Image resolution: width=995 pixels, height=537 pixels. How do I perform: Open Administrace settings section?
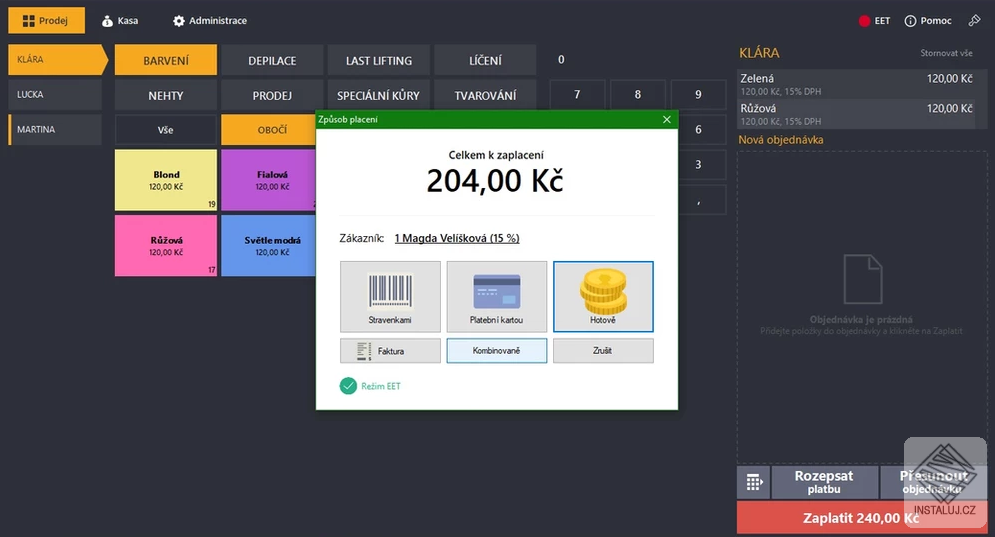pyautogui.click(x=209, y=20)
